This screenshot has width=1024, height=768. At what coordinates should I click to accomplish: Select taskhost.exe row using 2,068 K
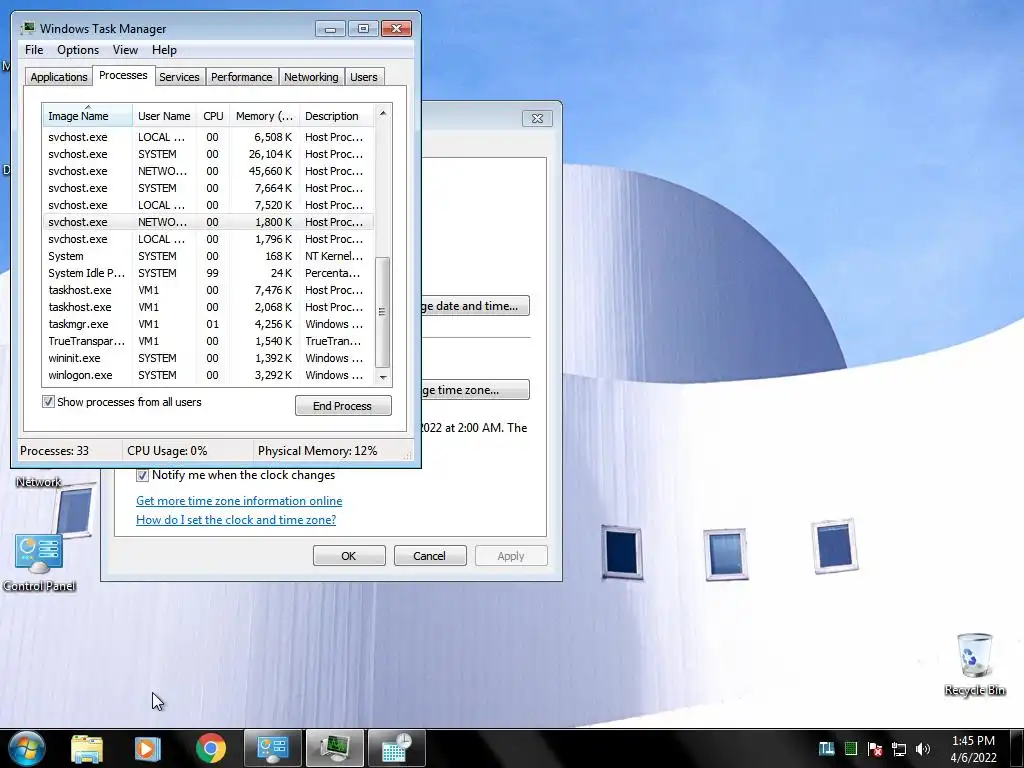pos(208,307)
